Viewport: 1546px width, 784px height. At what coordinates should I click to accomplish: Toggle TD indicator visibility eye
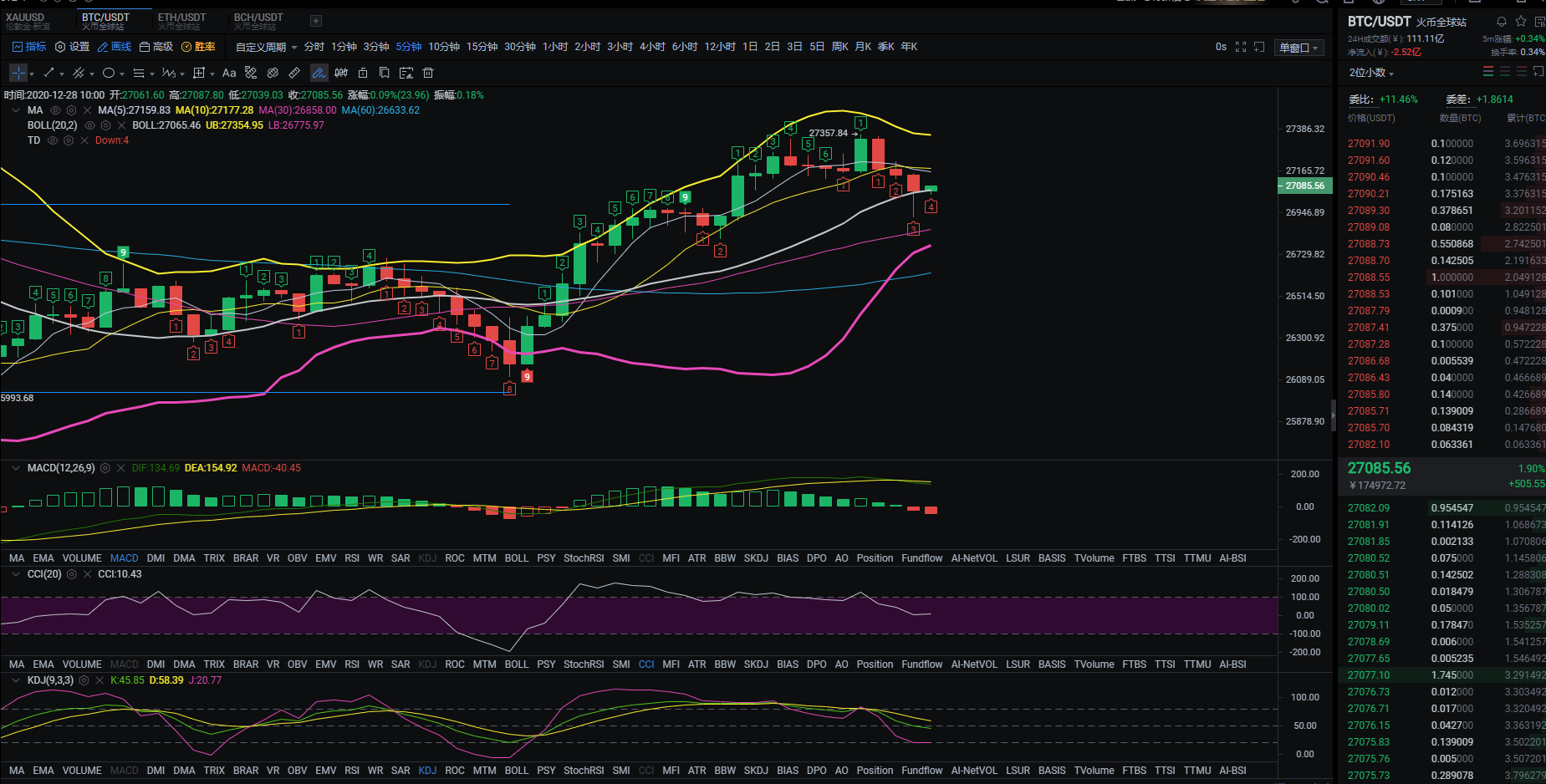pos(53,140)
